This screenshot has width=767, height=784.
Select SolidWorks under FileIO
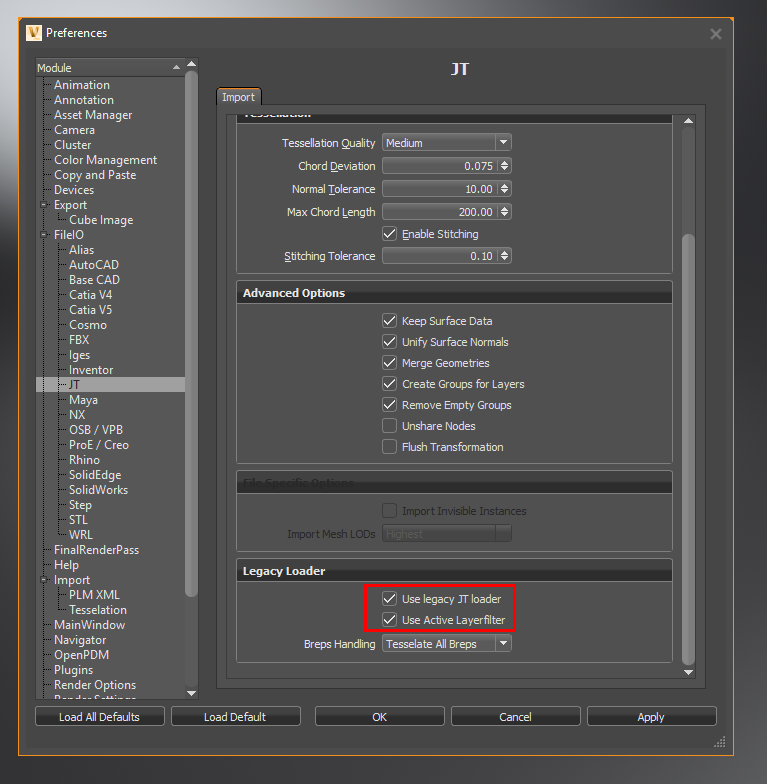tap(98, 490)
